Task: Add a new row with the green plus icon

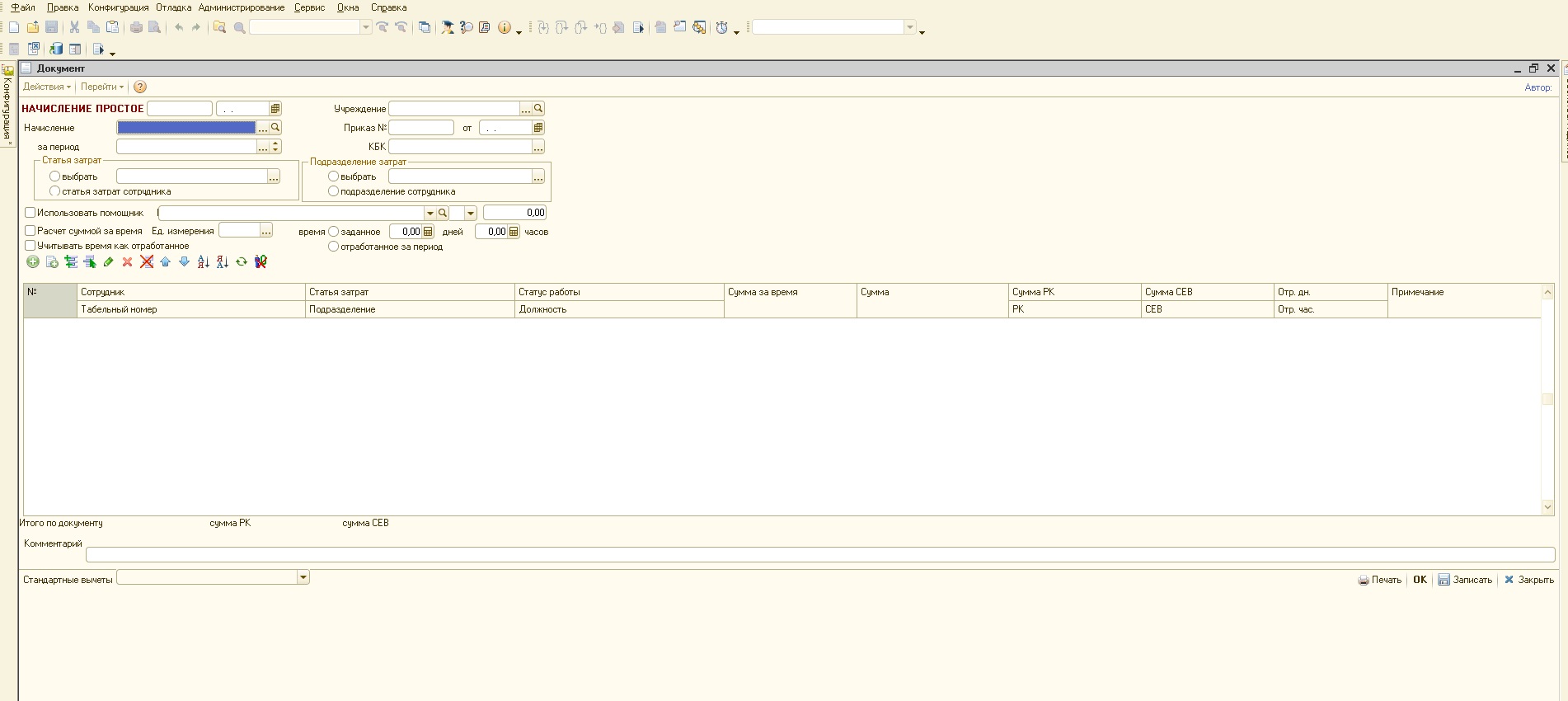Action: point(33,261)
